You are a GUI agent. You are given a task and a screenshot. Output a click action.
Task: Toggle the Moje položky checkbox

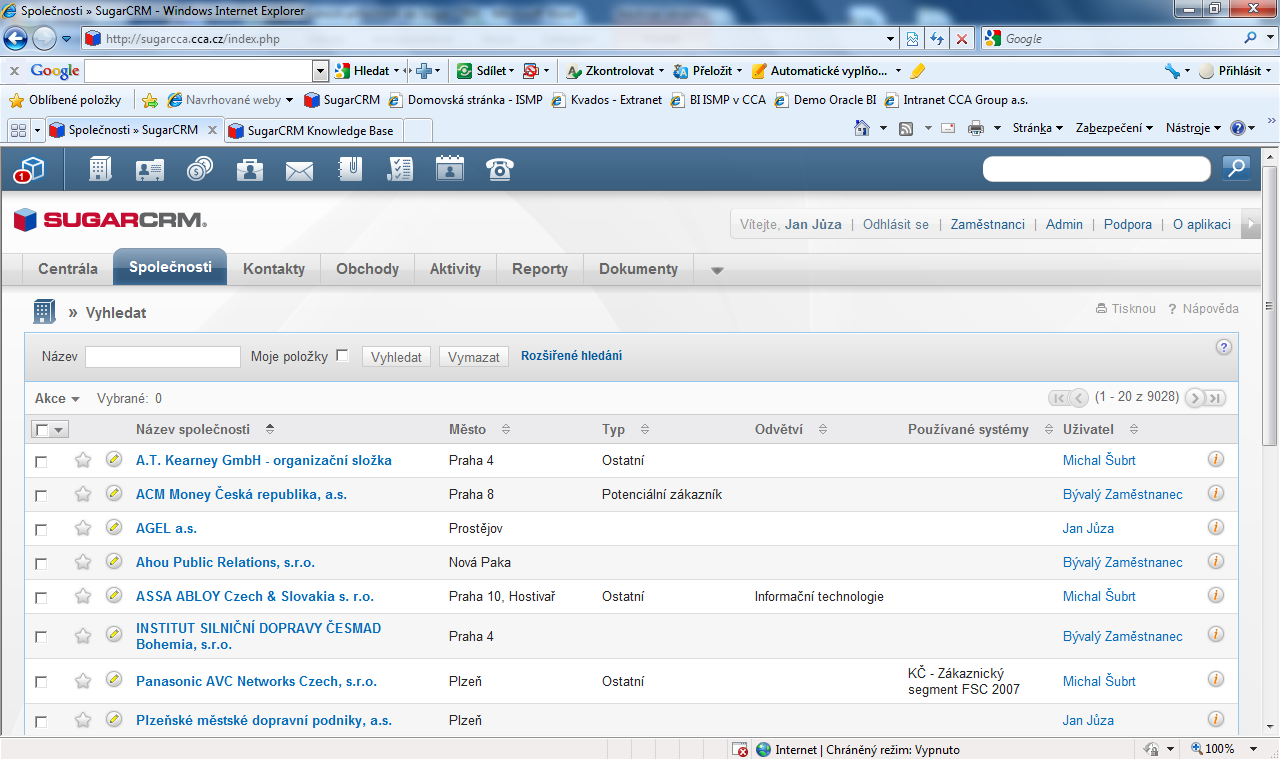(x=342, y=355)
